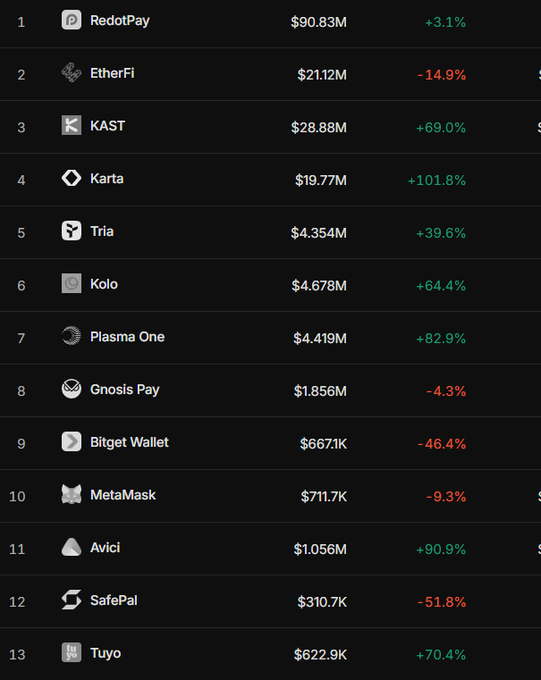Screen dimensions: 541x680
Task: Select the $21.12M value for EtherFi
Action: [322, 75]
